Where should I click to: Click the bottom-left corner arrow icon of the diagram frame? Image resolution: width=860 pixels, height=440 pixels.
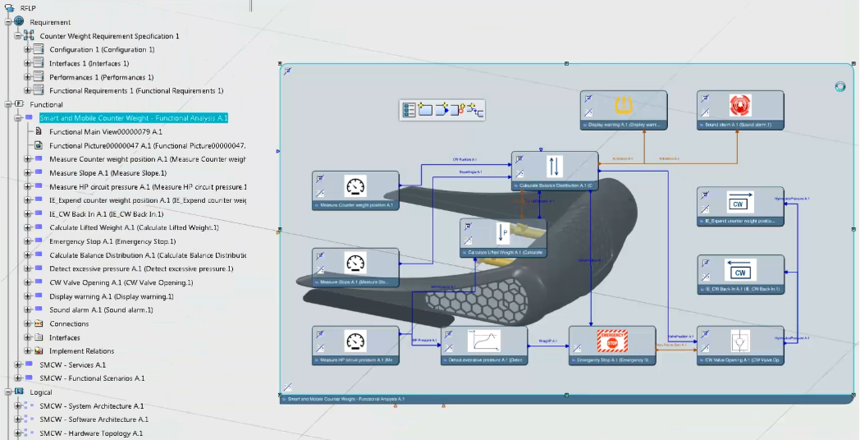[x=287, y=388]
